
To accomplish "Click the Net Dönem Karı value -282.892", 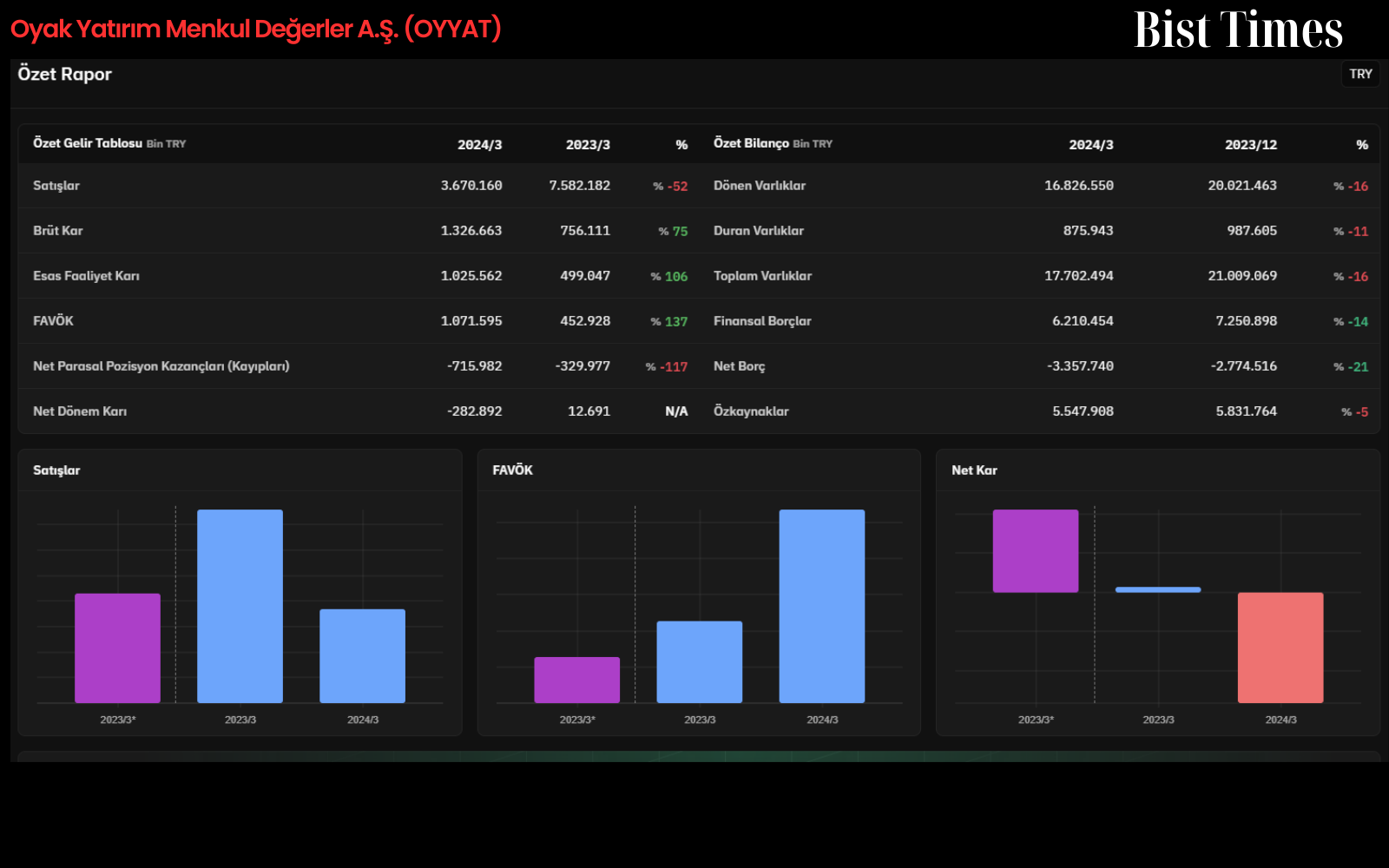I will [475, 411].
